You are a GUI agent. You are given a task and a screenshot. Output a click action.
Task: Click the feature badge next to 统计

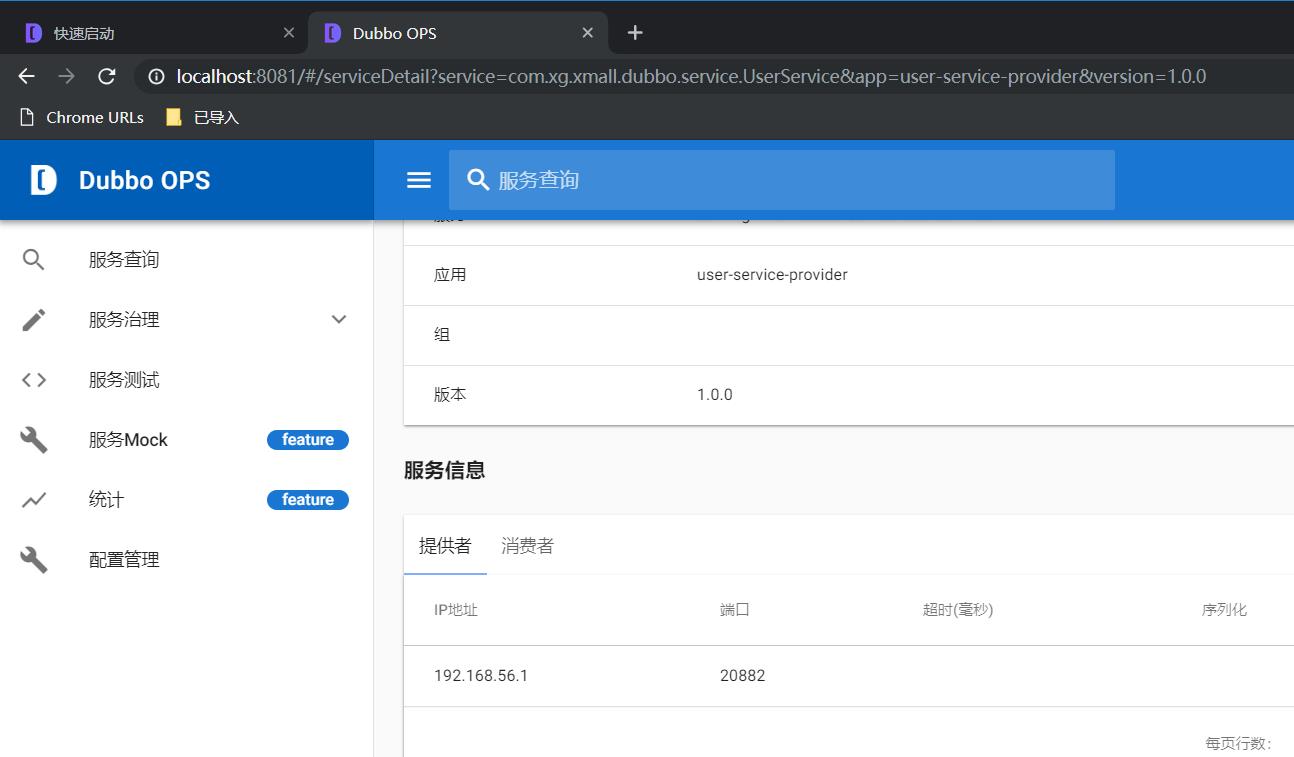(x=308, y=500)
